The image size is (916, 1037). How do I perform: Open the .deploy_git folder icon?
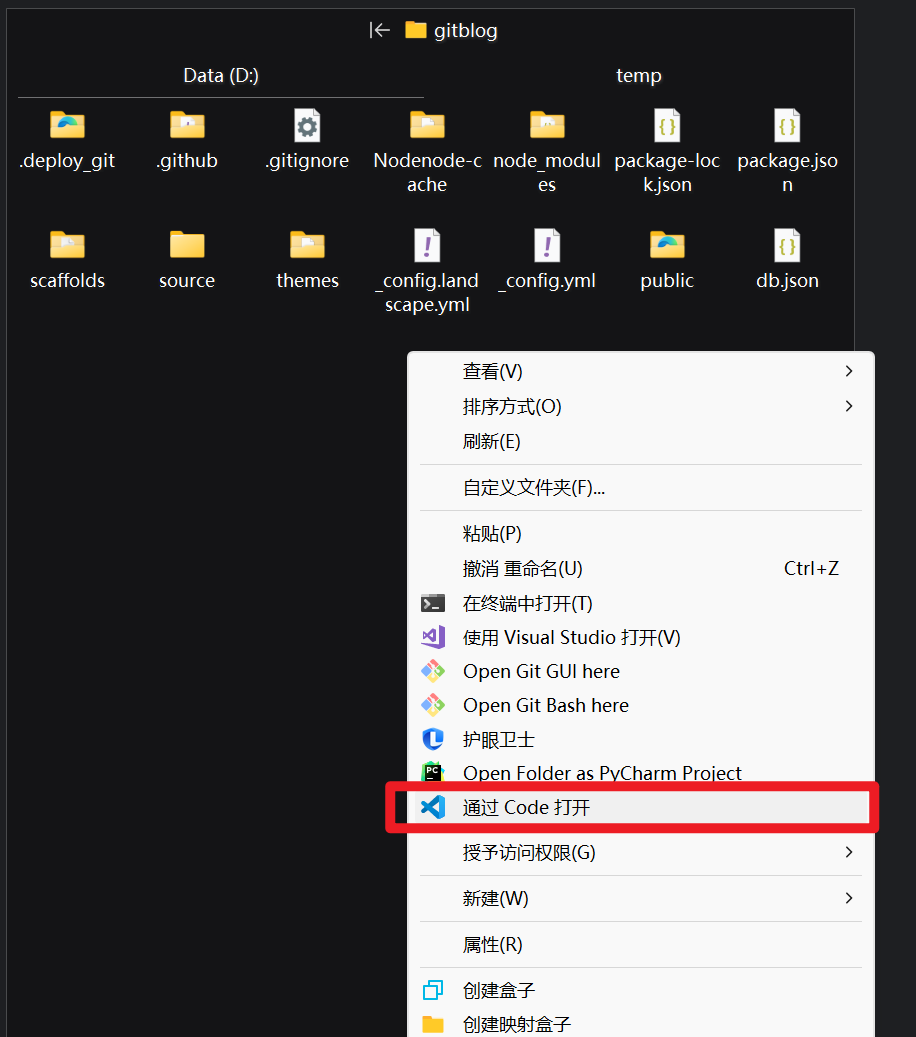[x=67, y=126]
